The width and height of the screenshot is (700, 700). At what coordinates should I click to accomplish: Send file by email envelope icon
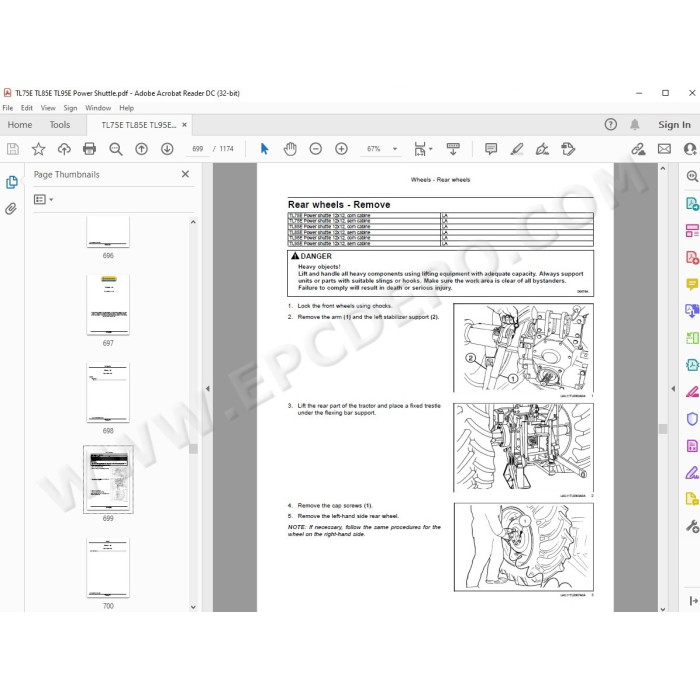point(664,149)
